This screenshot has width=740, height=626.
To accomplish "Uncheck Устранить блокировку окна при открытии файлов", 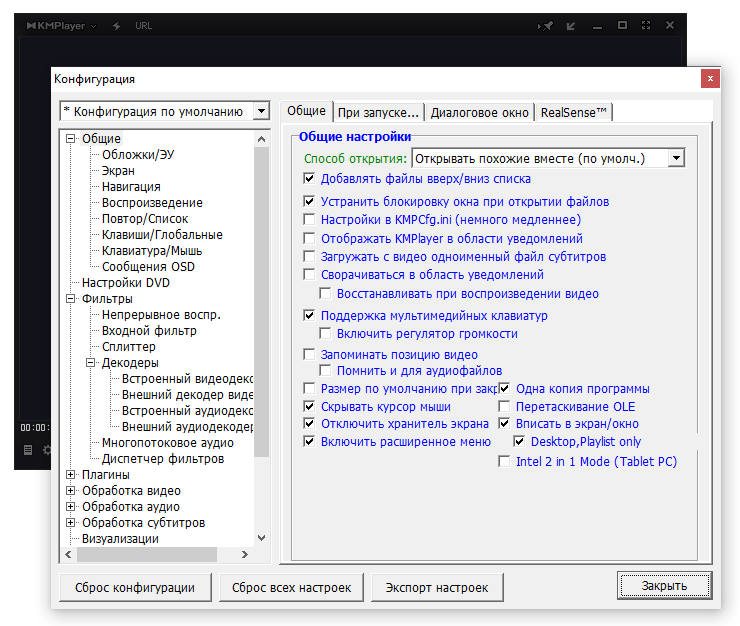I will (x=309, y=202).
